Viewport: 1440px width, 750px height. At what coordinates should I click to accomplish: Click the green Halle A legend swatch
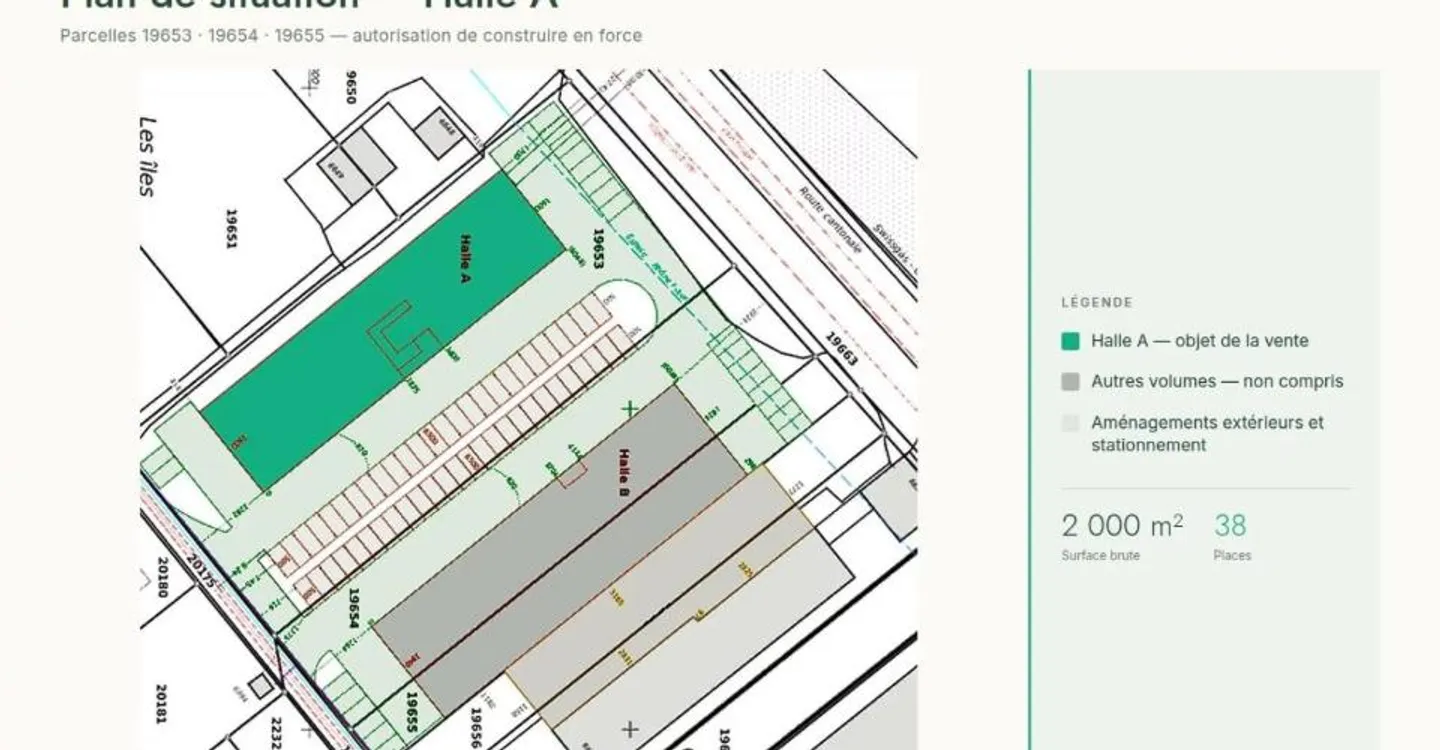1071,341
